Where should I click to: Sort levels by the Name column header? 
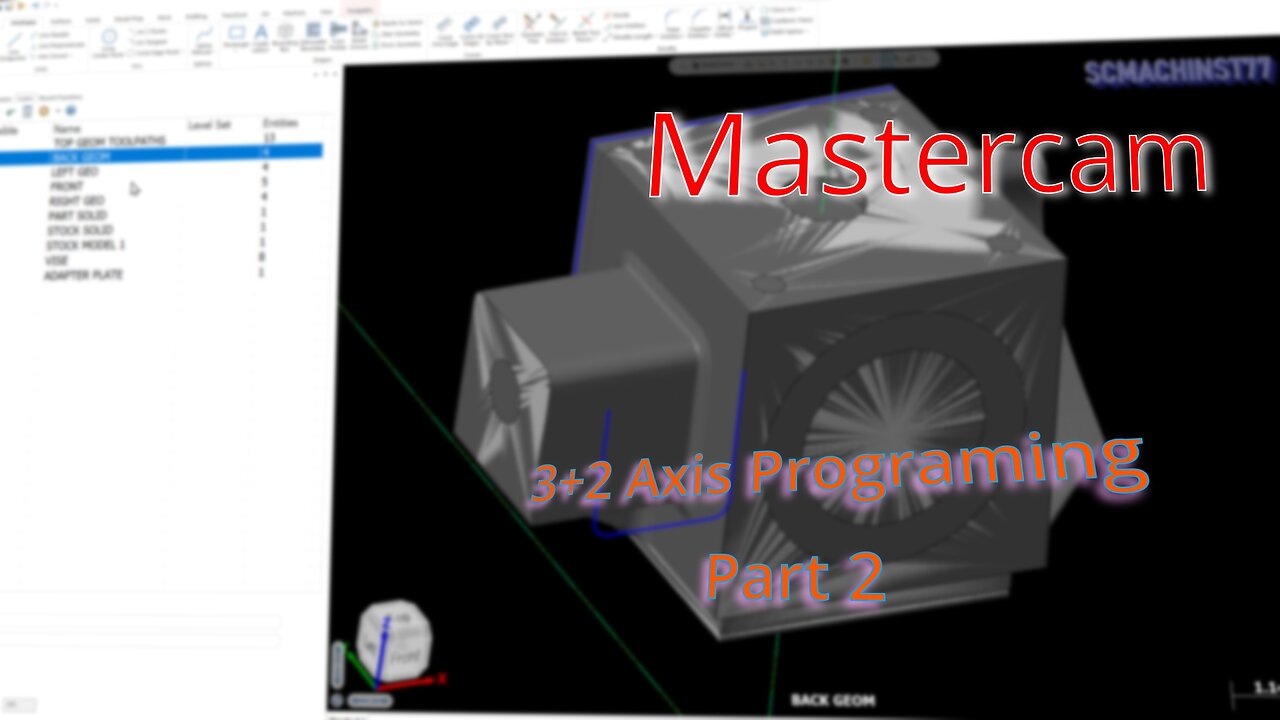pyautogui.click(x=67, y=128)
